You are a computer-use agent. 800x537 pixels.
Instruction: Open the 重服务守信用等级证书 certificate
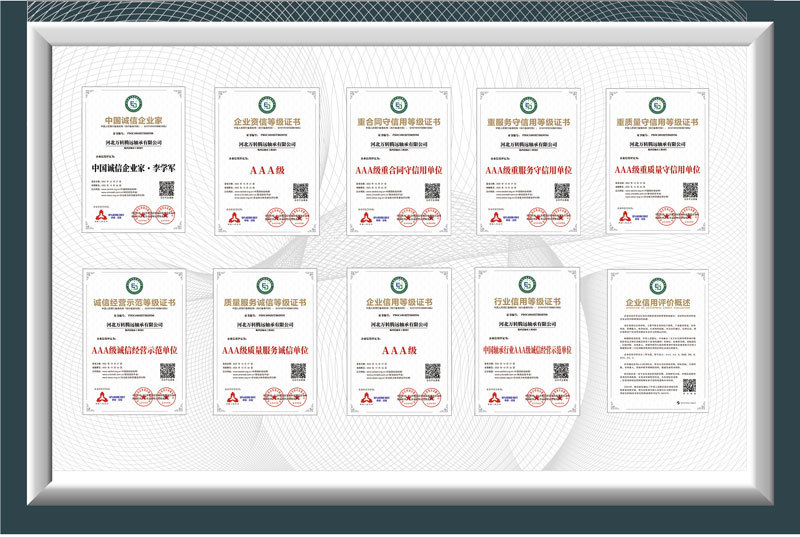coord(526,160)
